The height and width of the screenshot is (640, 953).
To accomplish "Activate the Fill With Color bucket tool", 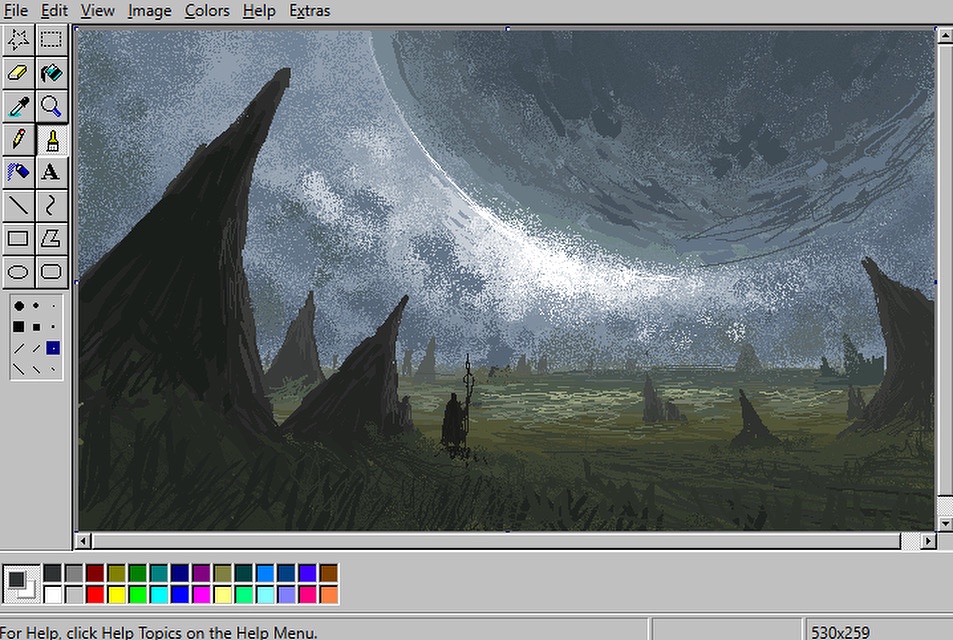I will (x=51, y=73).
